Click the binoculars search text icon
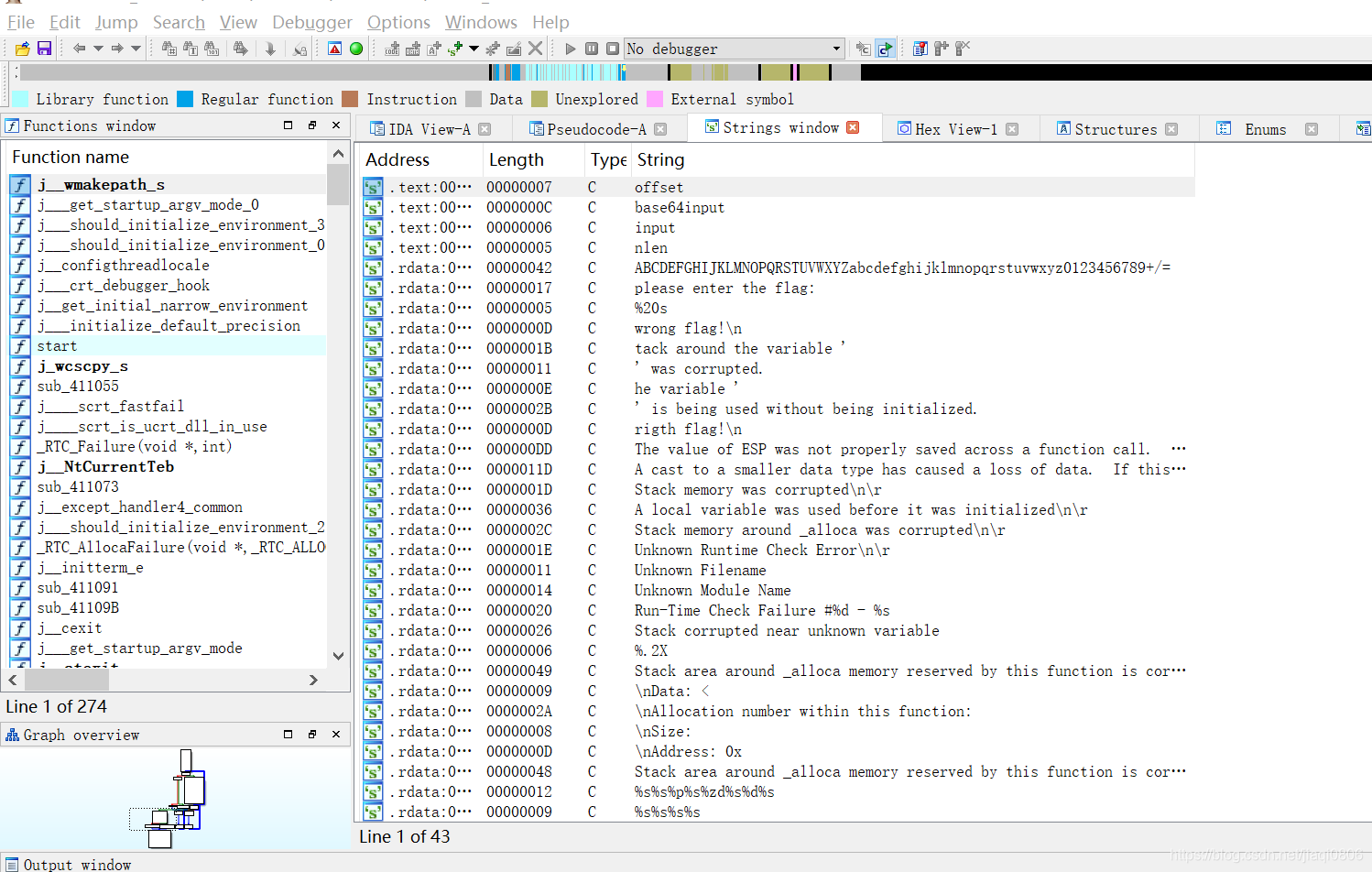 click(191, 49)
